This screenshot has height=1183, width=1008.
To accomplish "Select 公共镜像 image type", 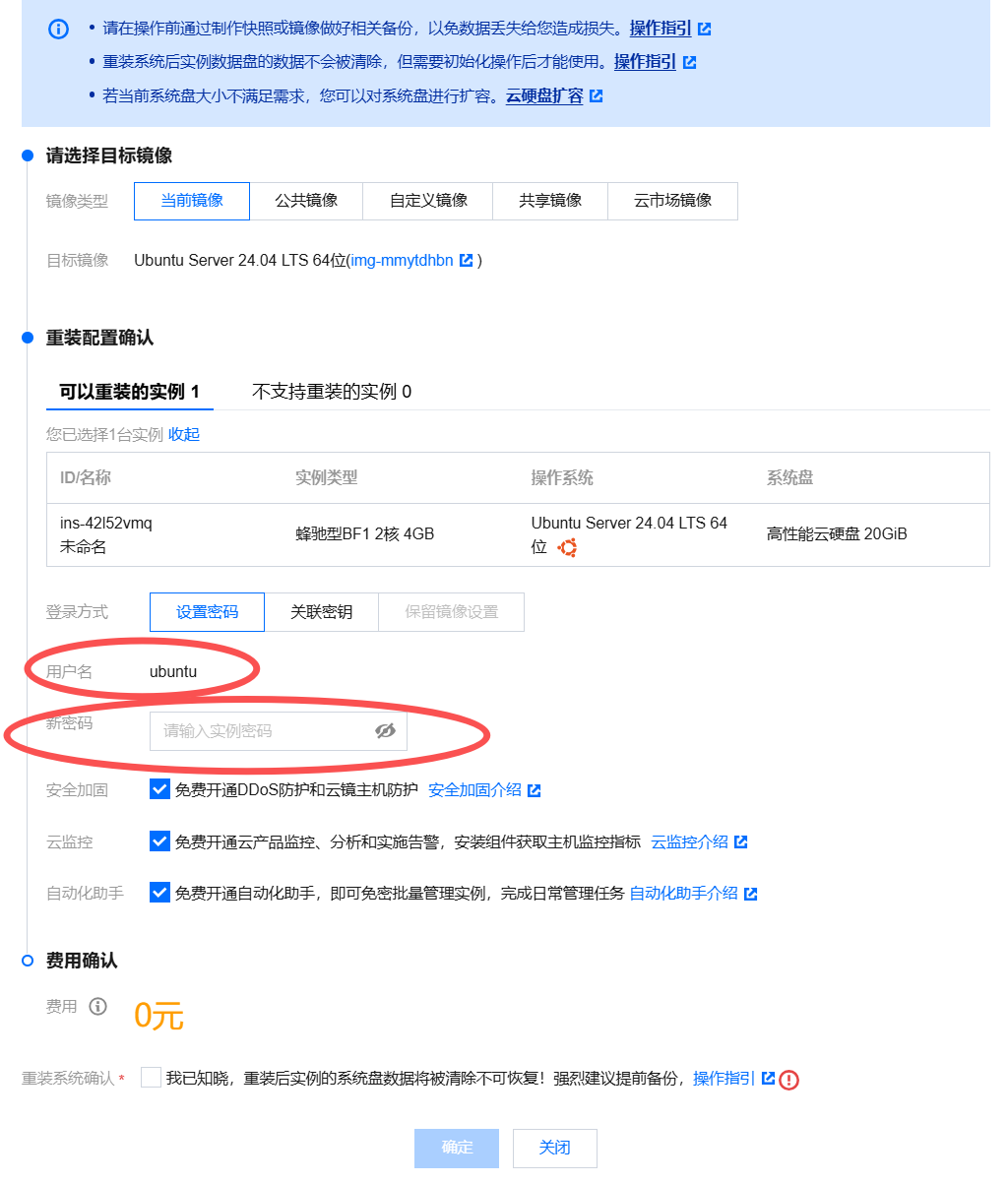I will (306, 200).
